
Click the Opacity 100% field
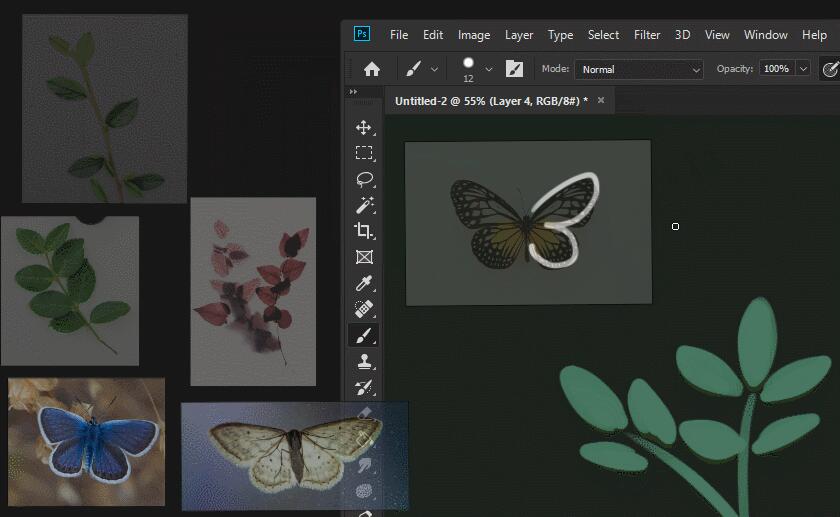pyautogui.click(x=777, y=69)
